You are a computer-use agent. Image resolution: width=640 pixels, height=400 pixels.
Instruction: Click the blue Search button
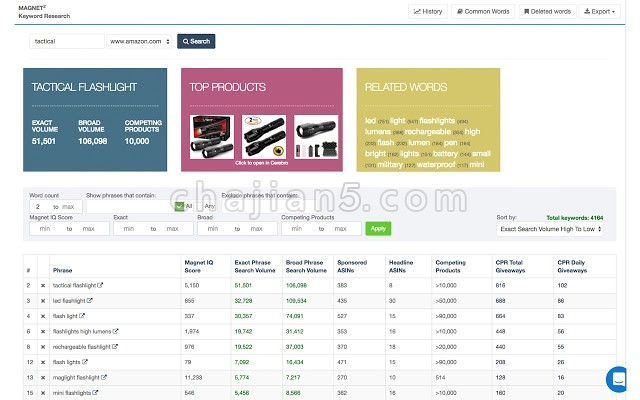pyautogui.click(x=195, y=42)
